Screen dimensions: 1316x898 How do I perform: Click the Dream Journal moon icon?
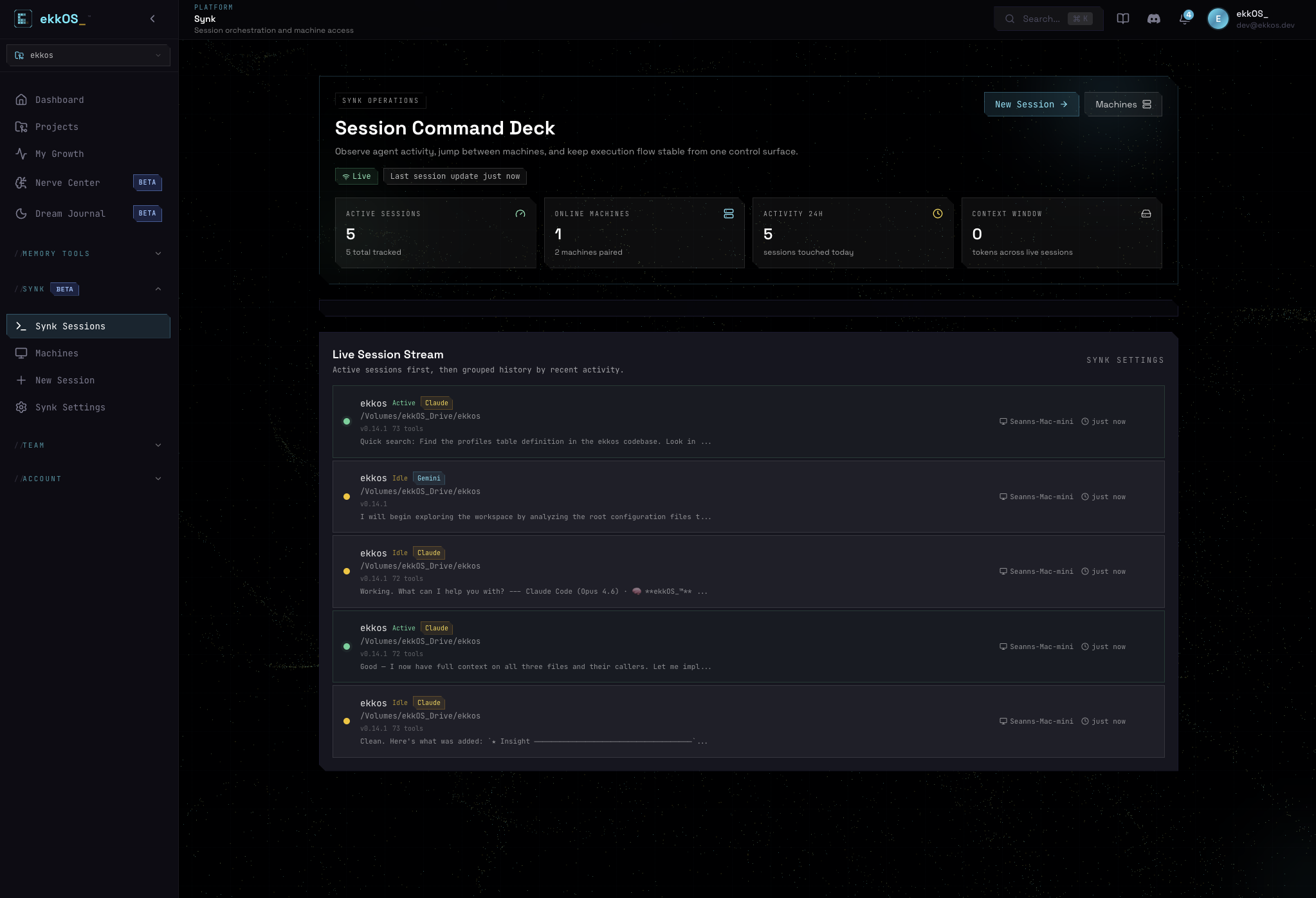pyautogui.click(x=21, y=214)
